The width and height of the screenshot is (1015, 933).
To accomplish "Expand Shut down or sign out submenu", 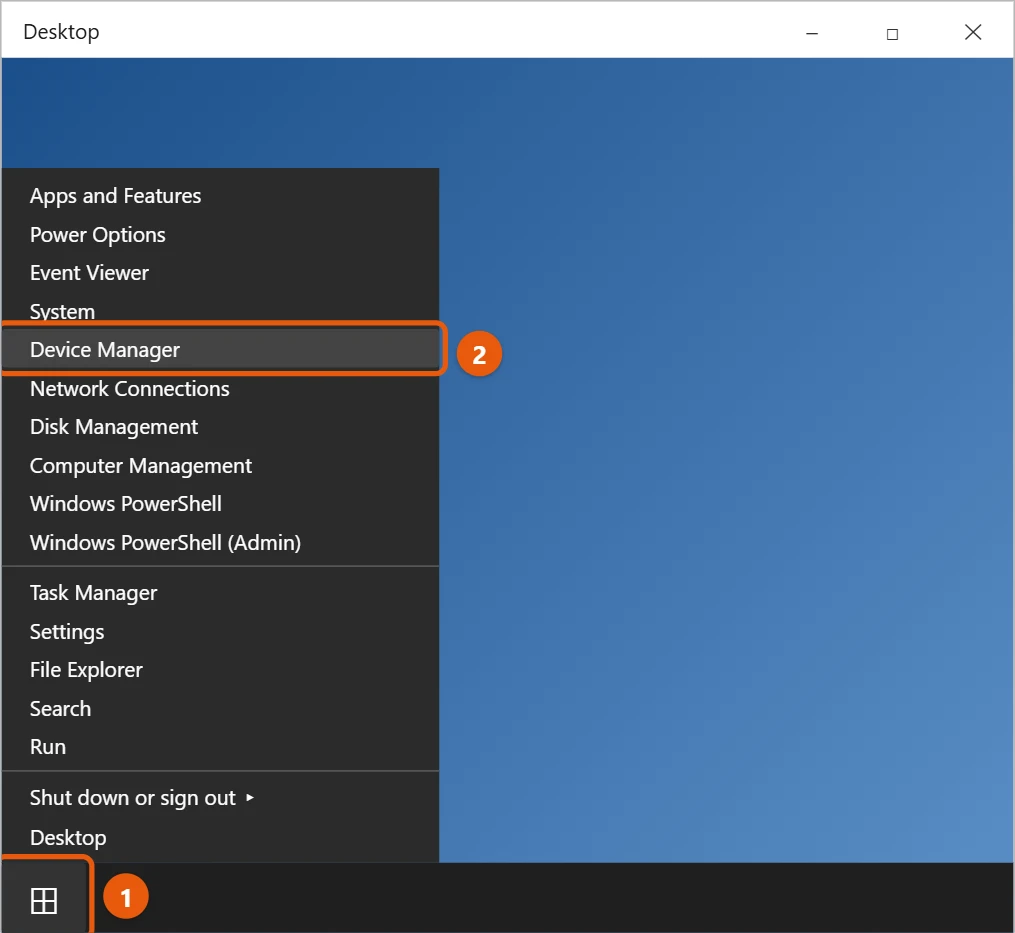I will point(220,798).
